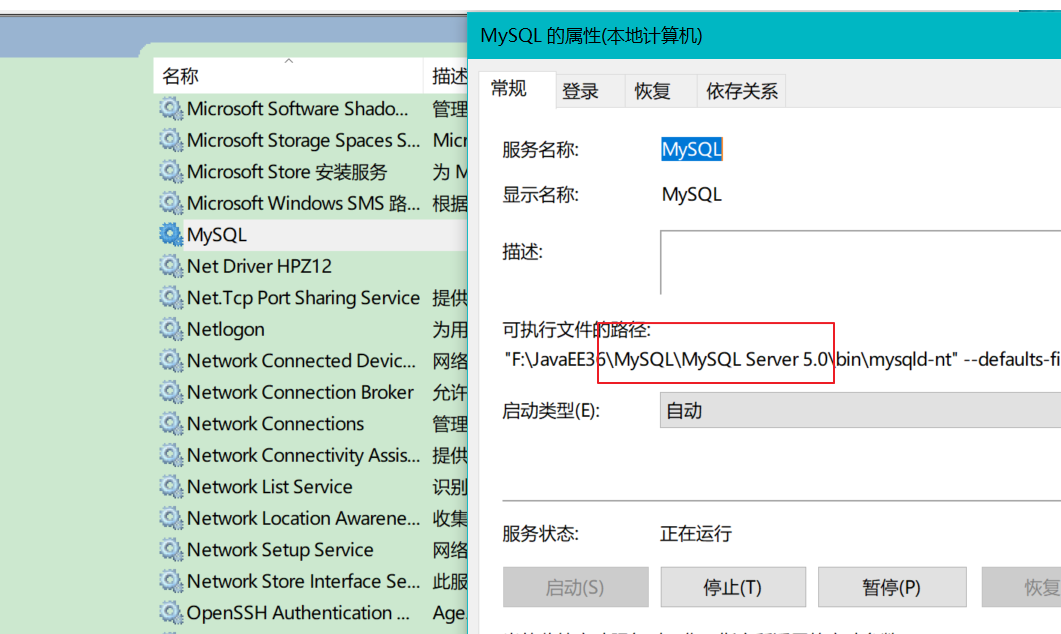Select the Network Connectivity Assis... row
This screenshot has height=634, width=1061.
pos(311,455)
